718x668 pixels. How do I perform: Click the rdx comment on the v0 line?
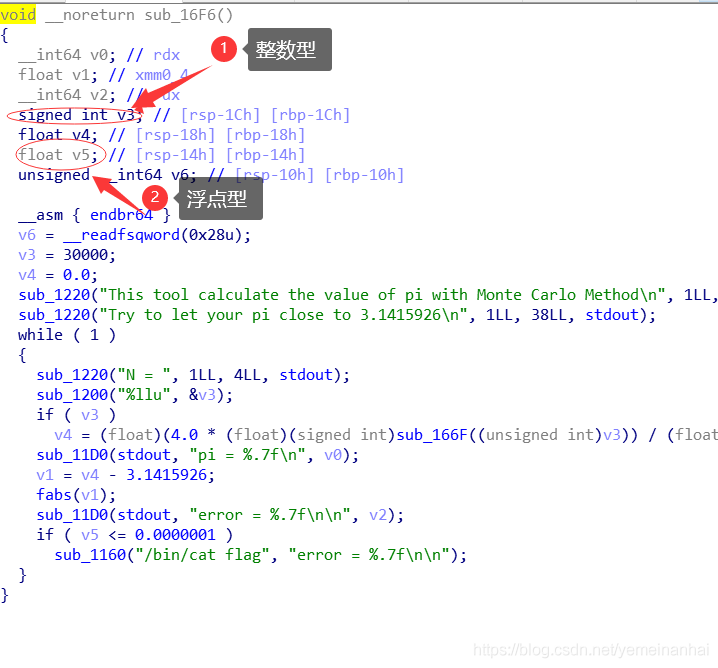(167, 55)
